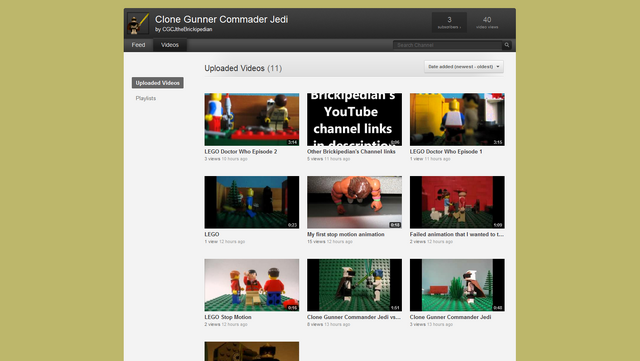Open the Videos tab
640x361 pixels.
tap(170, 45)
